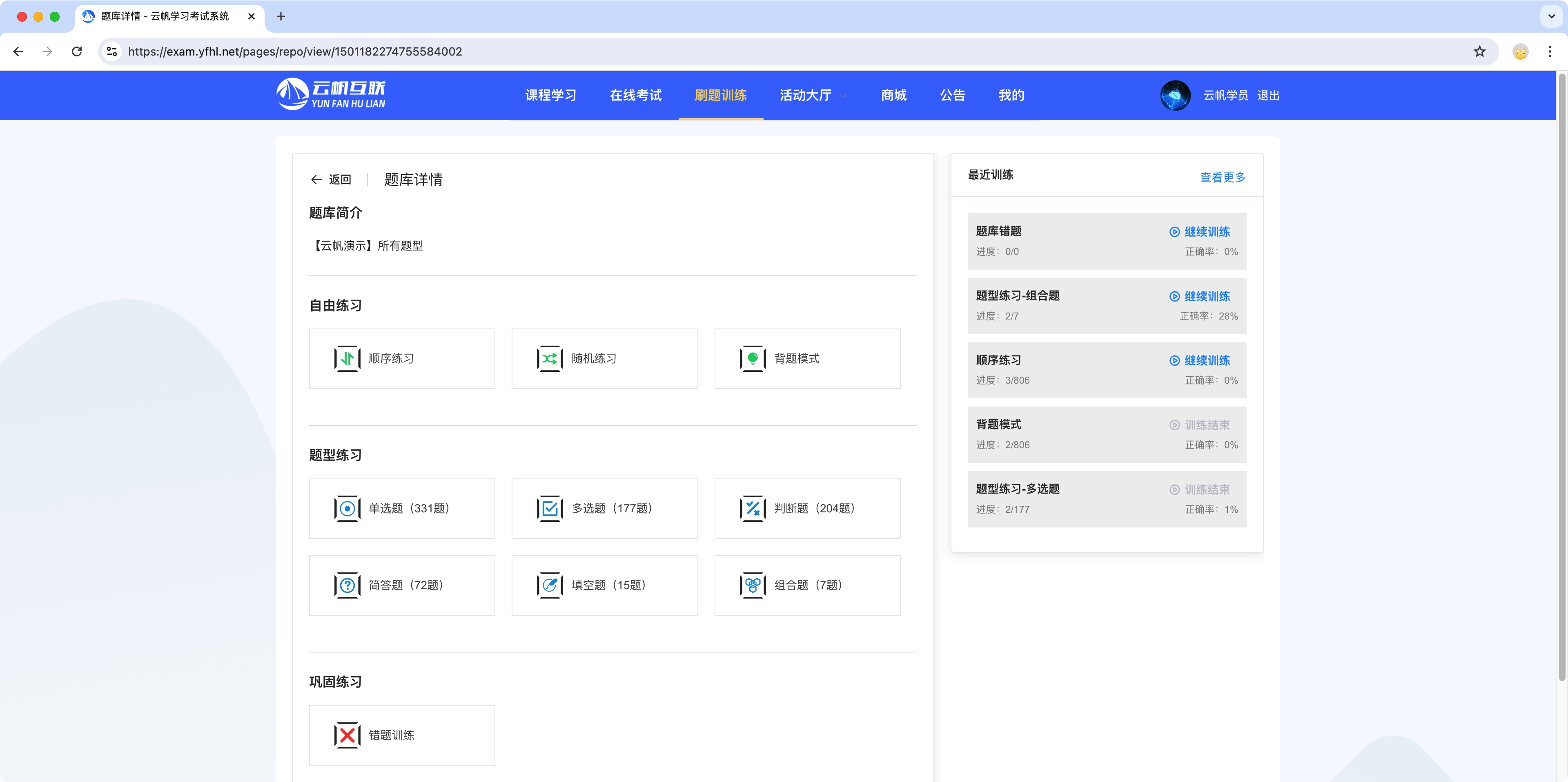1568x782 pixels.
Task: Open the 活动大厅 menu
Action: click(805, 95)
